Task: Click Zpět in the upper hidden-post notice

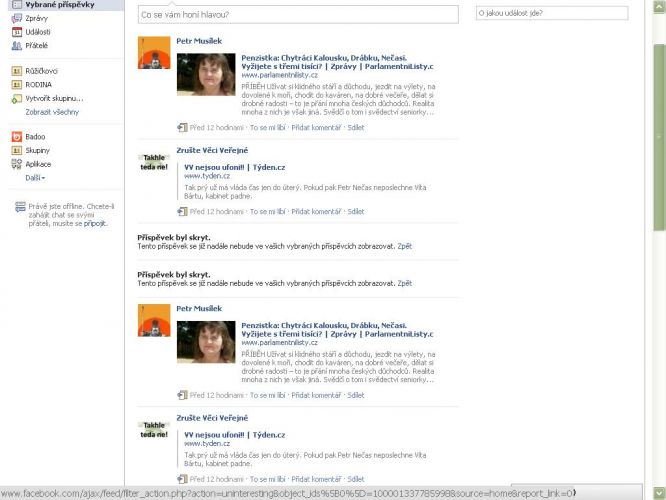Action: click(405, 246)
